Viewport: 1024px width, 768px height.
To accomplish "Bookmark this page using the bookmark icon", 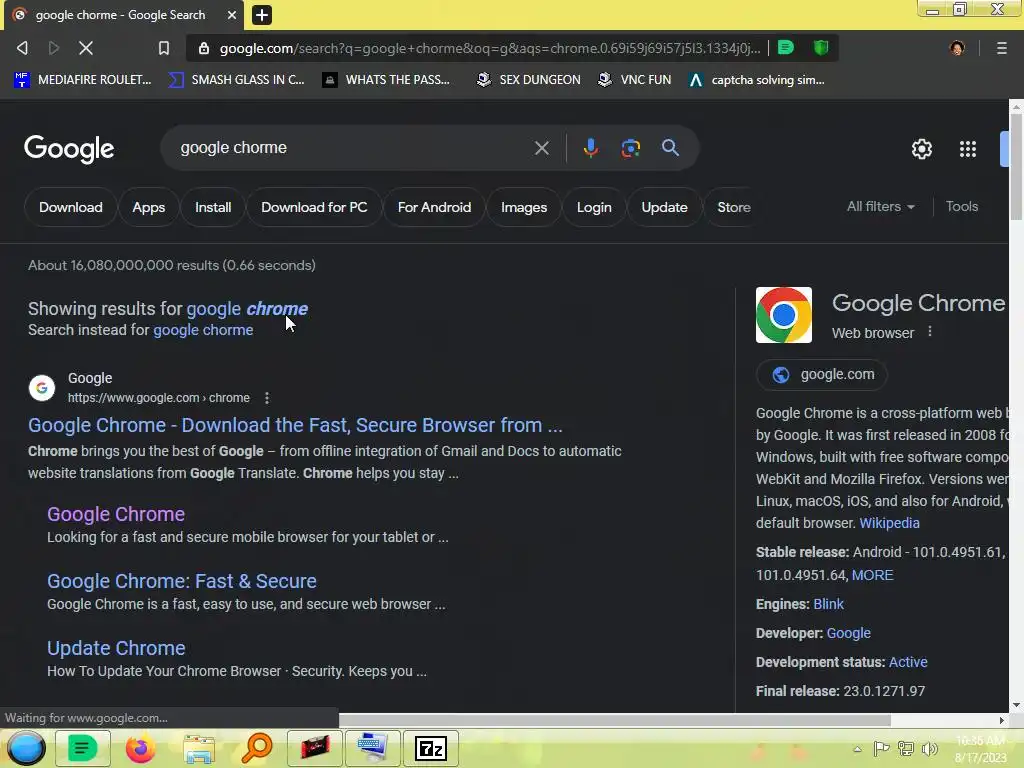I will pyautogui.click(x=164, y=48).
